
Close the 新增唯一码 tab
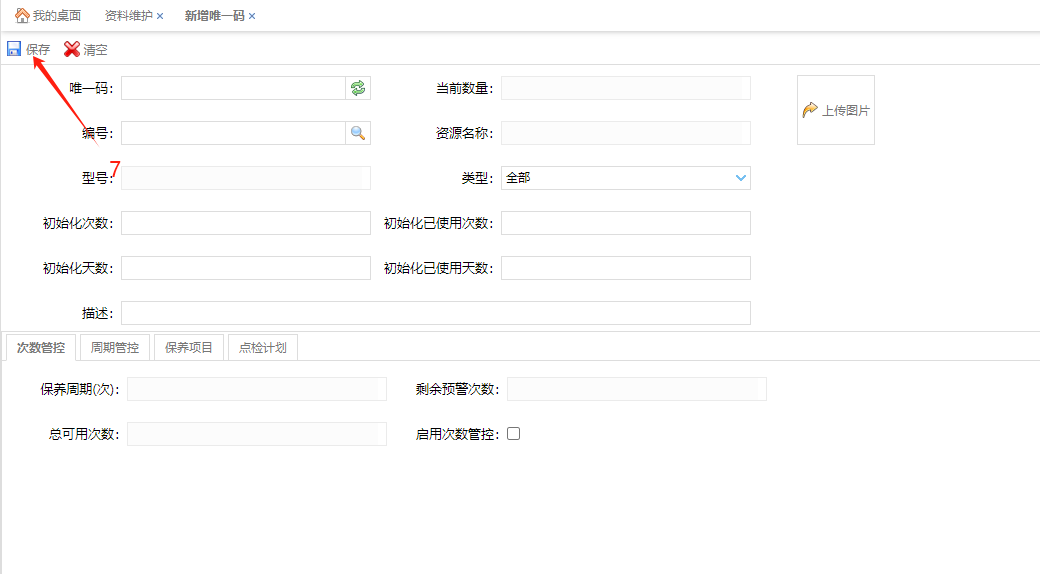coord(252,17)
